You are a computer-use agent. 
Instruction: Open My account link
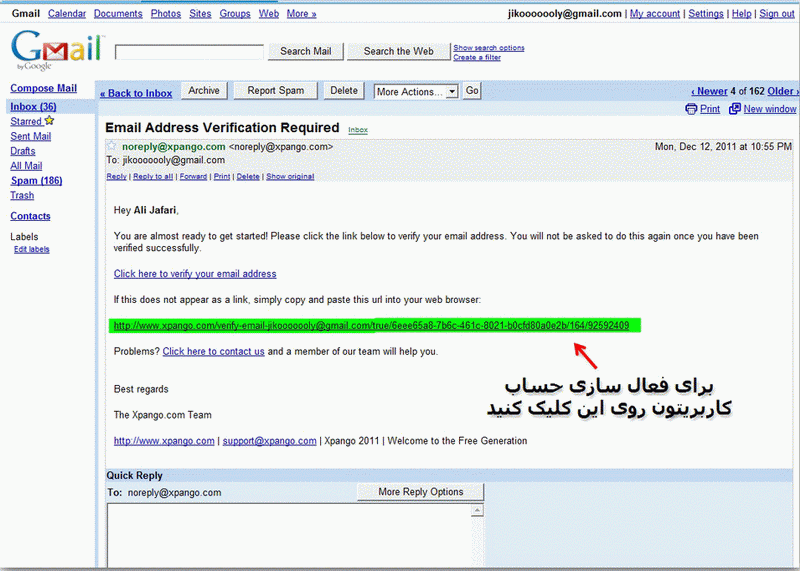pyautogui.click(x=655, y=14)
